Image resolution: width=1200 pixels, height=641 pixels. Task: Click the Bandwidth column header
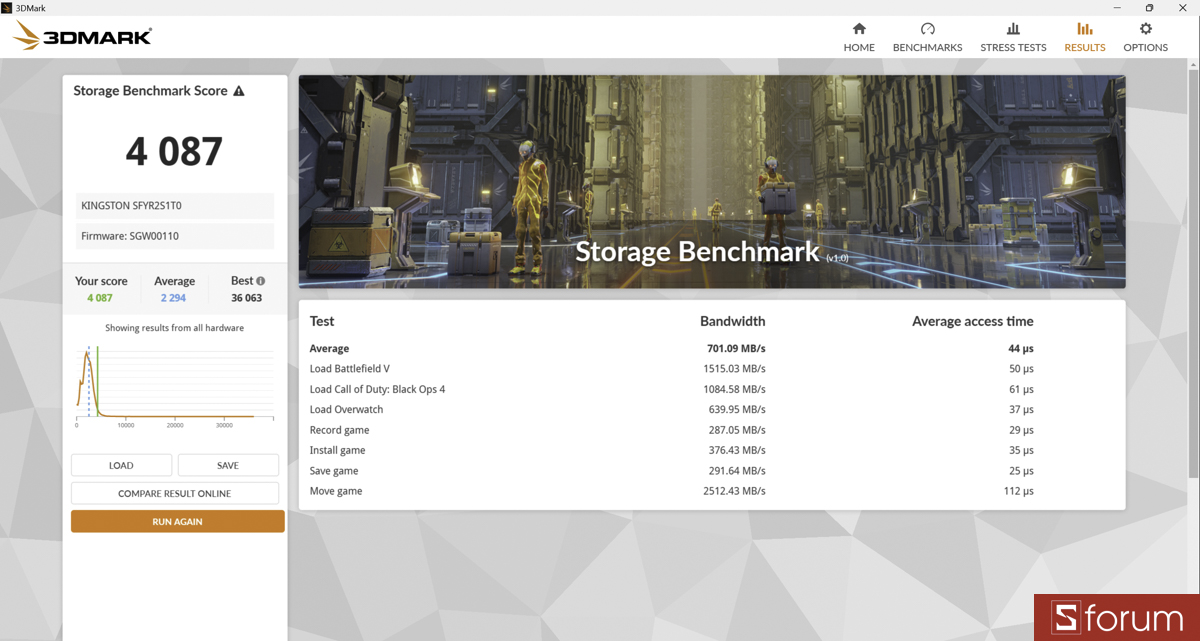click(732, 321)
